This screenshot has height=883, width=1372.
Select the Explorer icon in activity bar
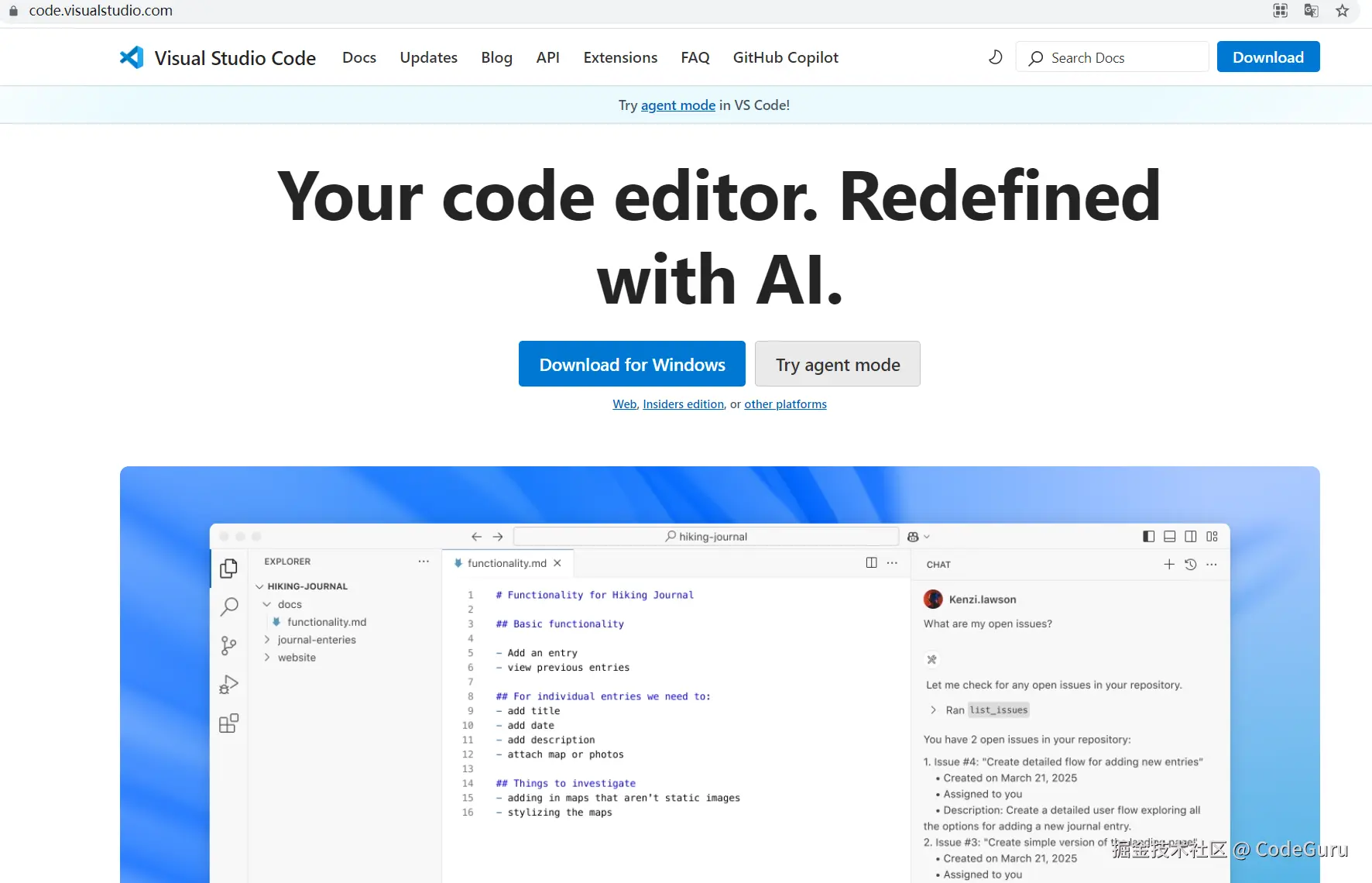[228, 568]
